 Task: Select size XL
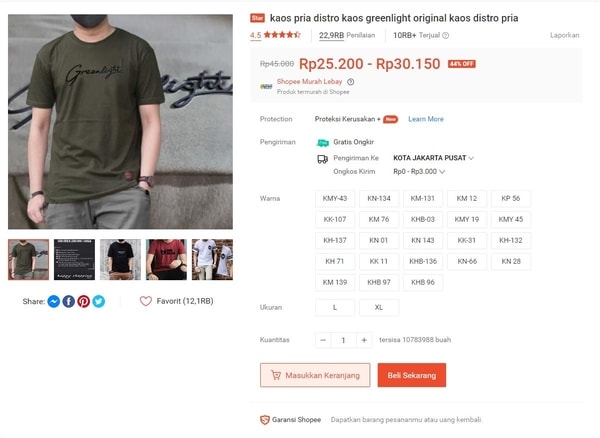379,308
